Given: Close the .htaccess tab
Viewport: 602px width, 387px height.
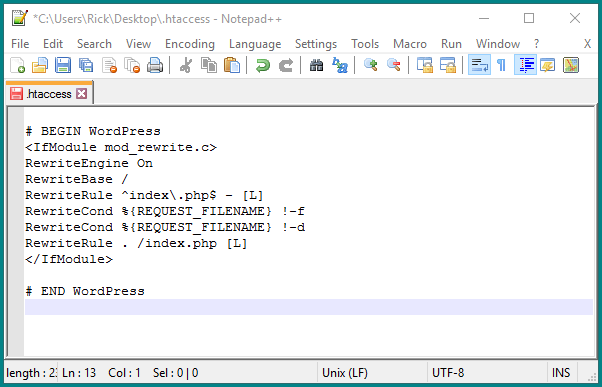Looking at the screenshot, I should pos(81,94).
